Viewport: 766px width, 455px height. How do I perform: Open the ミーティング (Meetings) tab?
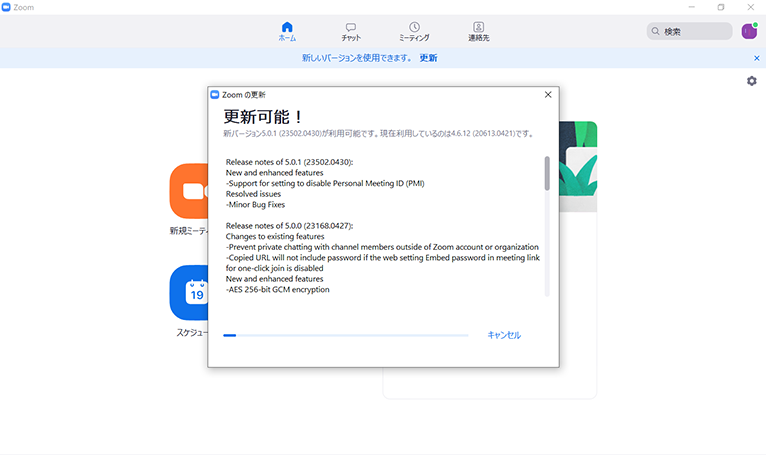click(x=414, y=31)
